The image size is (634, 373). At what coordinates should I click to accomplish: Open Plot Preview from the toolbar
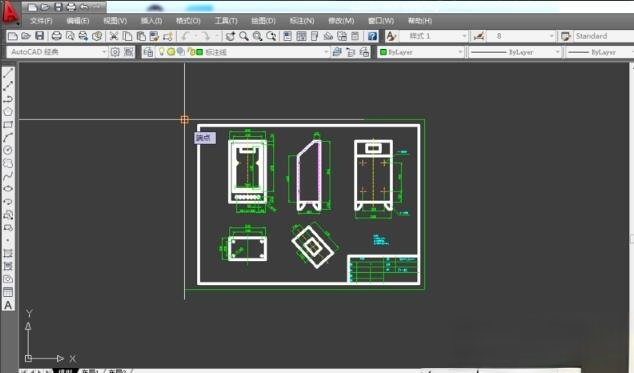click(70, 36)
